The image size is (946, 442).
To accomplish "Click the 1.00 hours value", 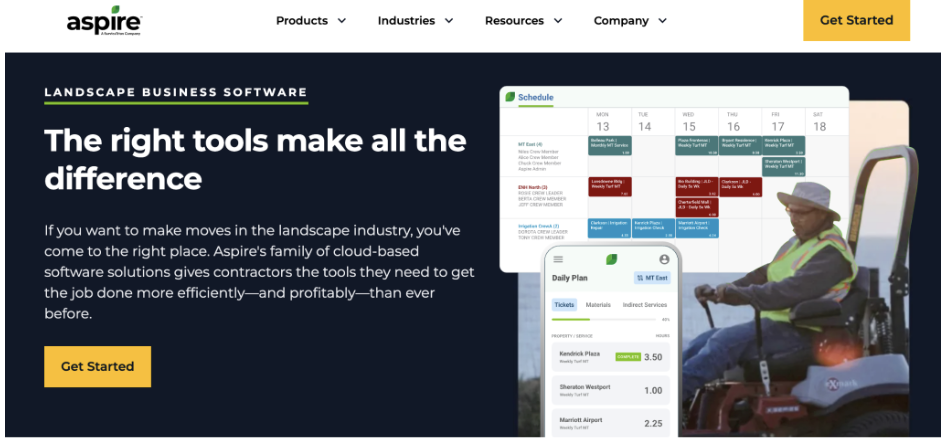I will [653, 390].
